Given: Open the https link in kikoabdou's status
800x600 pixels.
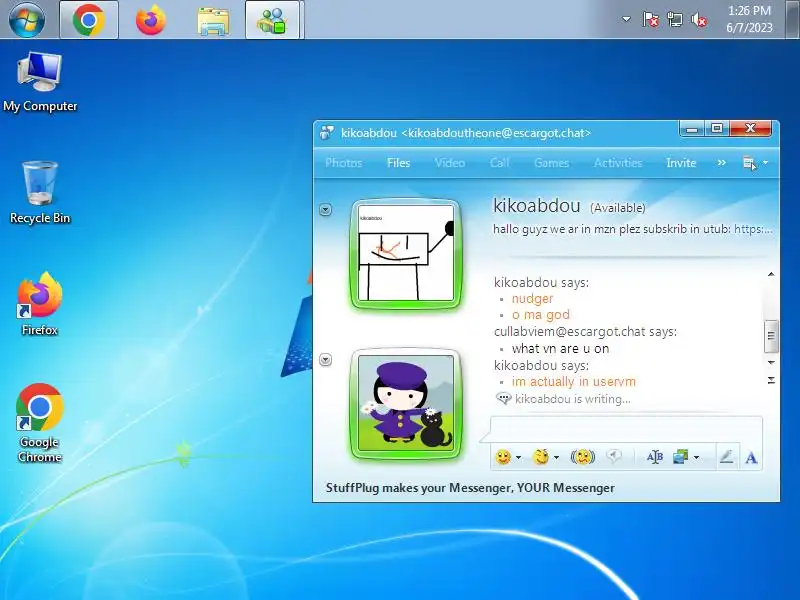Looking at the screenshot, I should point(753,229).
